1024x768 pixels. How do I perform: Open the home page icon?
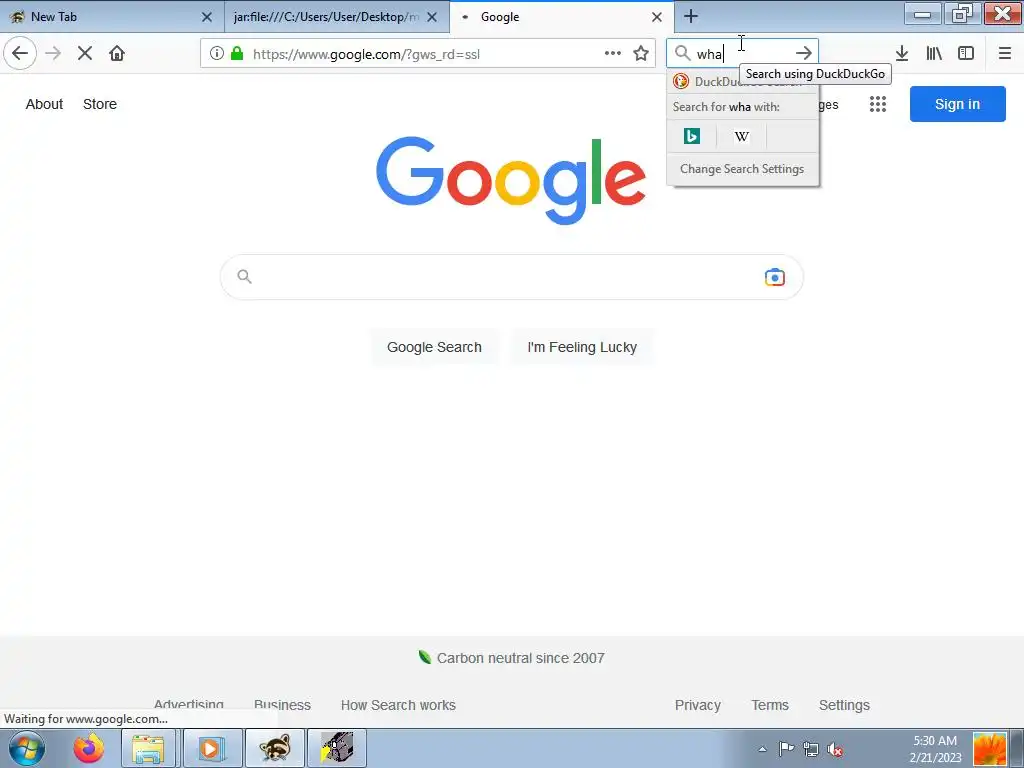click(x=117, y=53)
